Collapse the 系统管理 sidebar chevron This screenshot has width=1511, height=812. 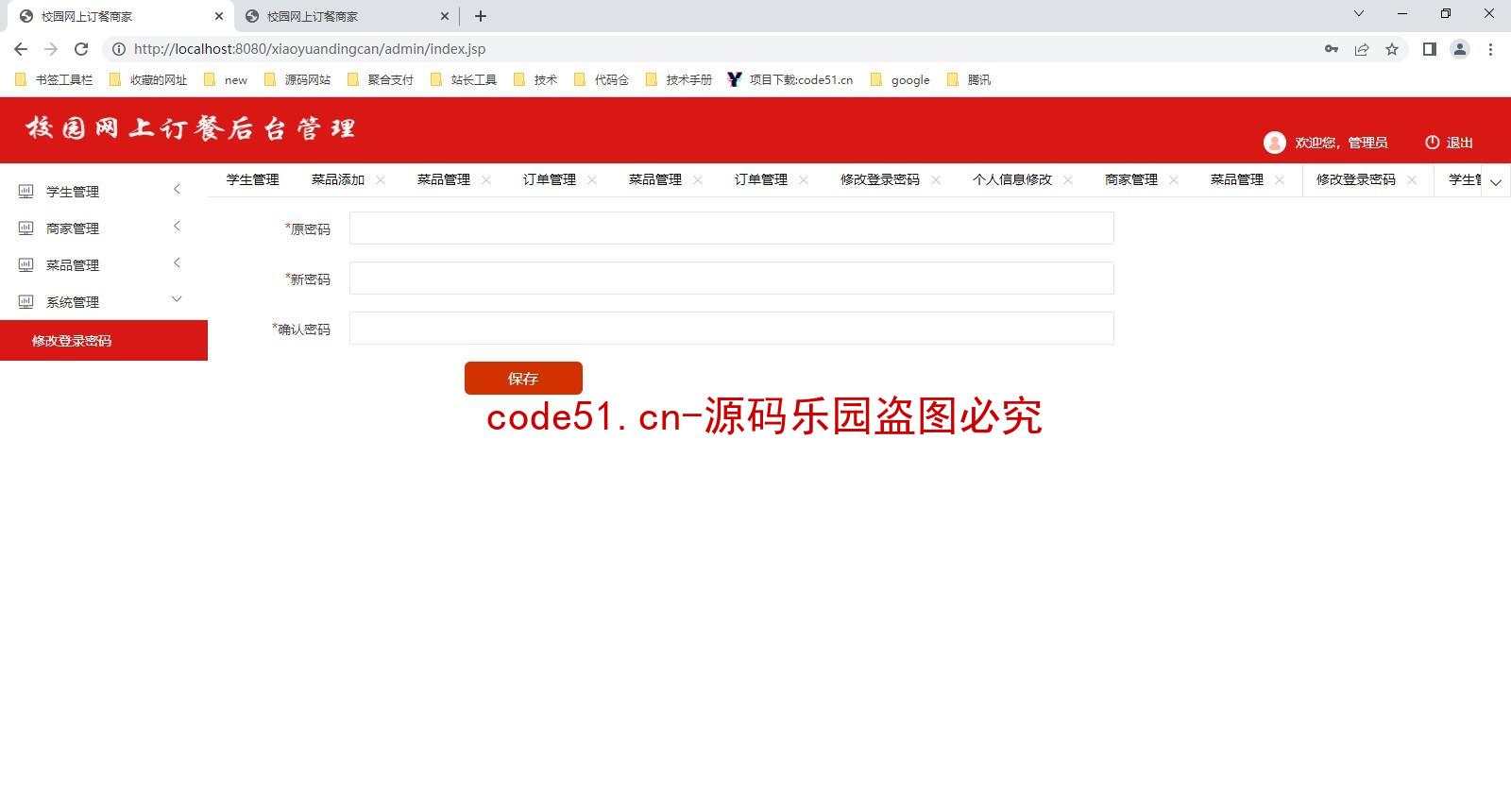177,299
